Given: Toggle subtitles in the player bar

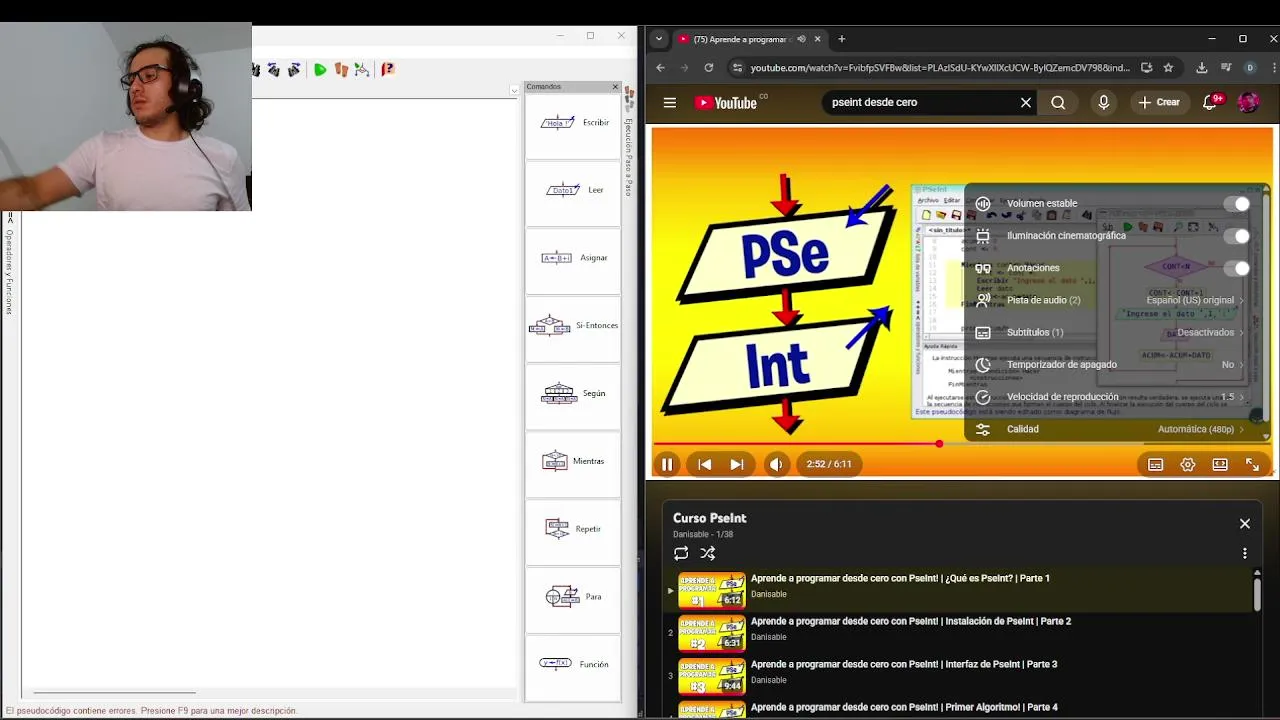Looking at the screenshot, I should coord(1155,464).
